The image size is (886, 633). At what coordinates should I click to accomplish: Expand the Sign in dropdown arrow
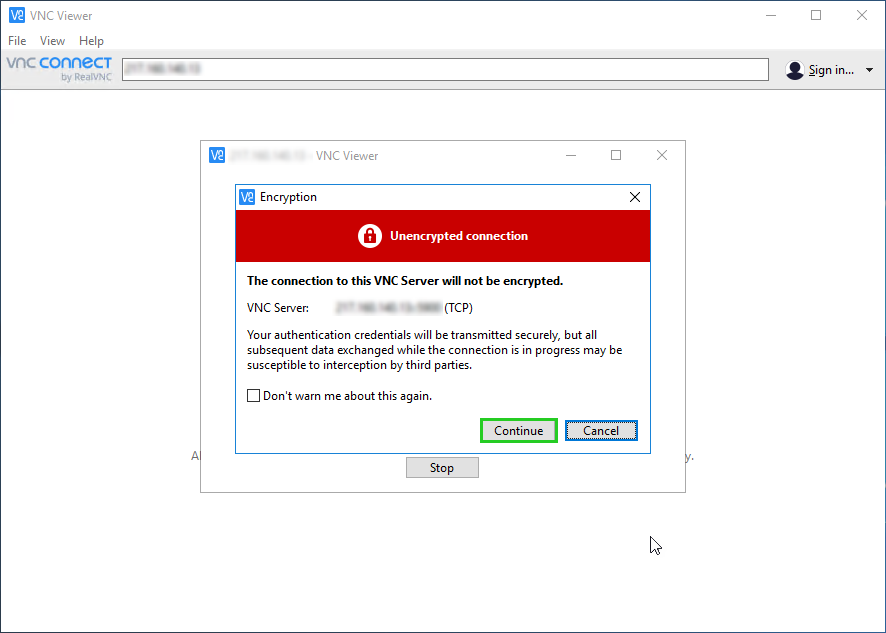pos(869,70)
